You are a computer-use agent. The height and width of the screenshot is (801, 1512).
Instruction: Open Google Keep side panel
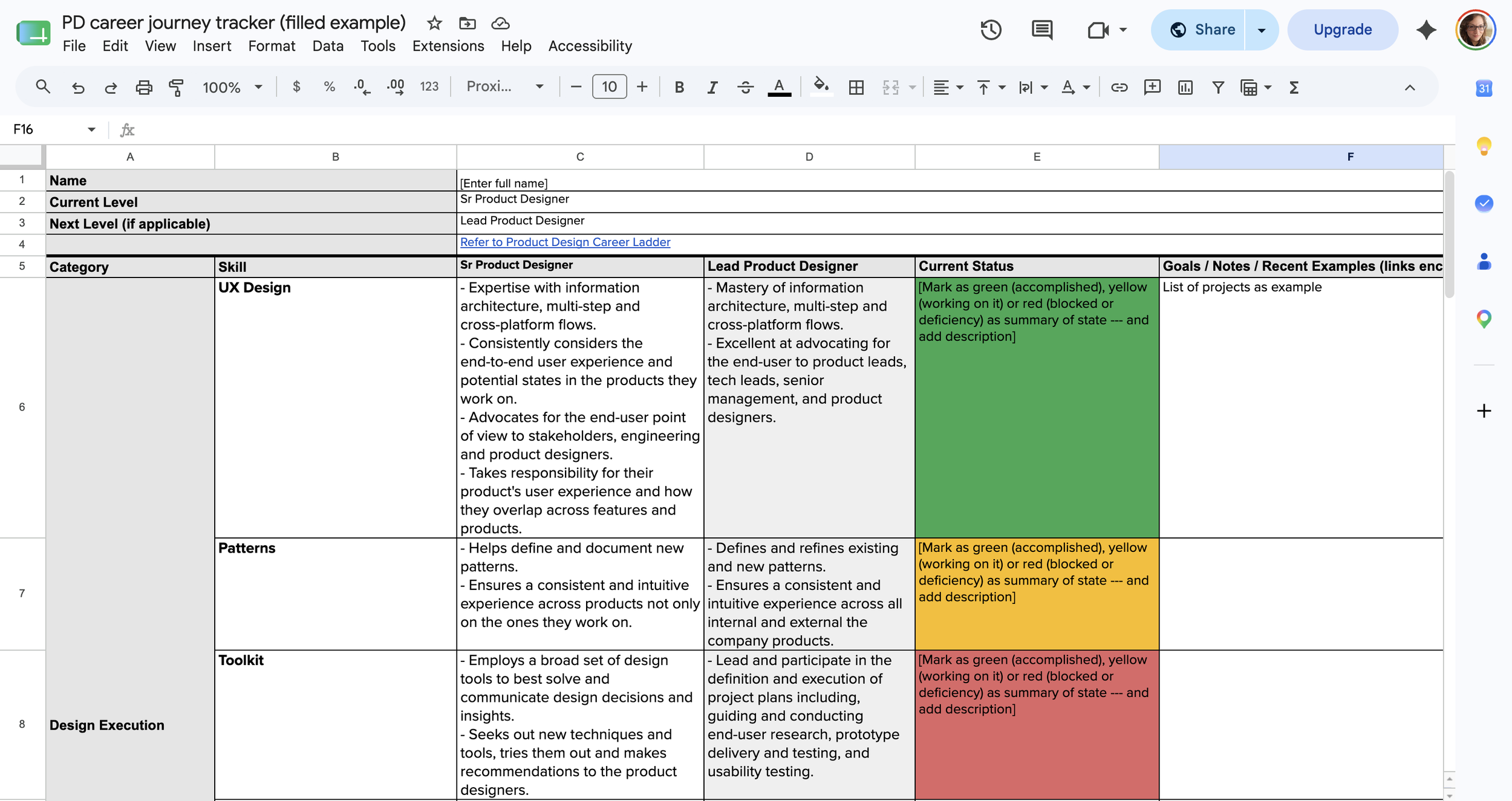click(x=1484, y=146)
